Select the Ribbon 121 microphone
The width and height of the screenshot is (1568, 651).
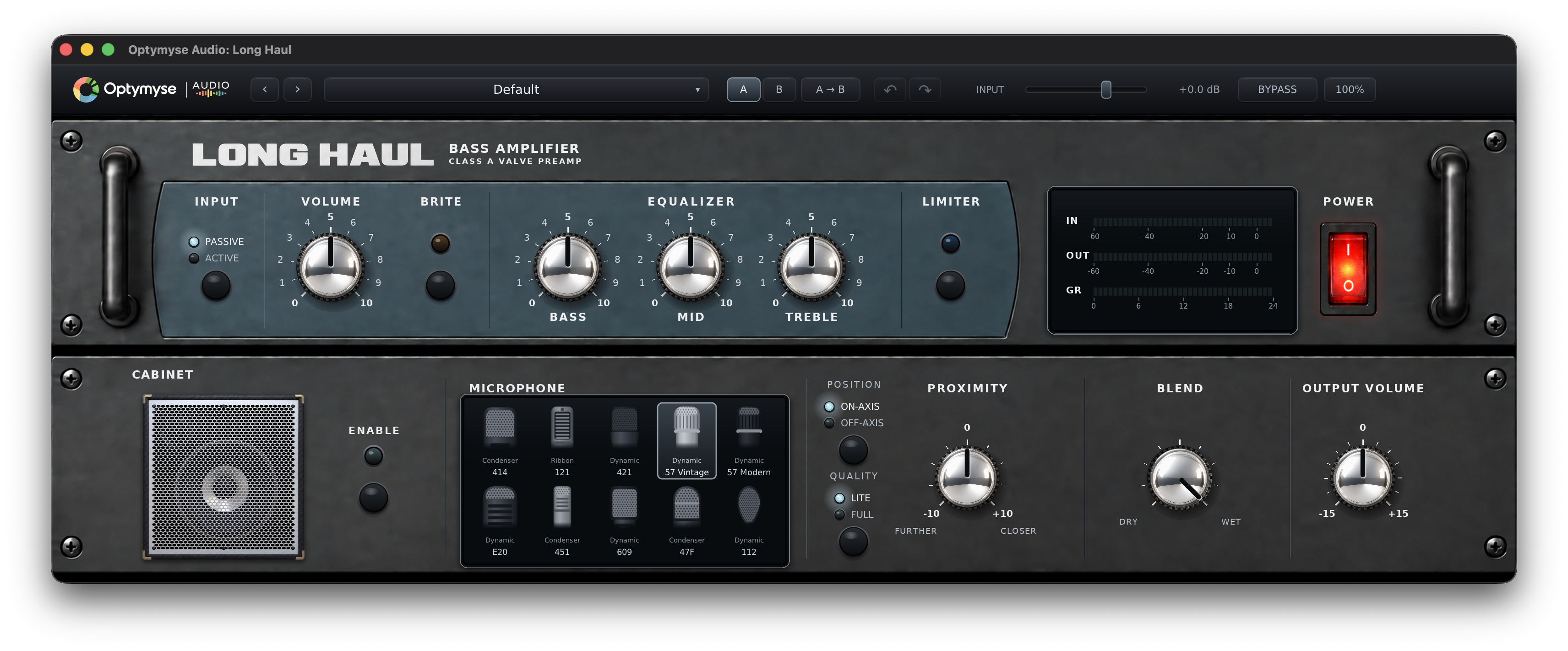pos(562,442)
